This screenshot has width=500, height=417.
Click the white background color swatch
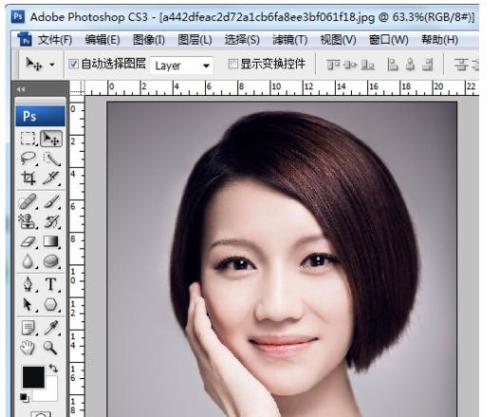tap(50, 393)
